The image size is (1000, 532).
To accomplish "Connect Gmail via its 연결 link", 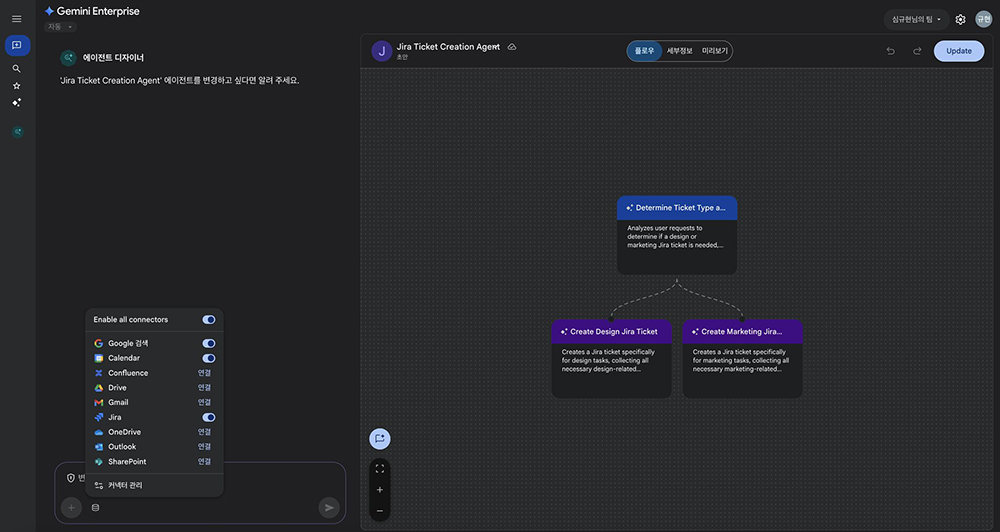I will (x=204, y=402).
